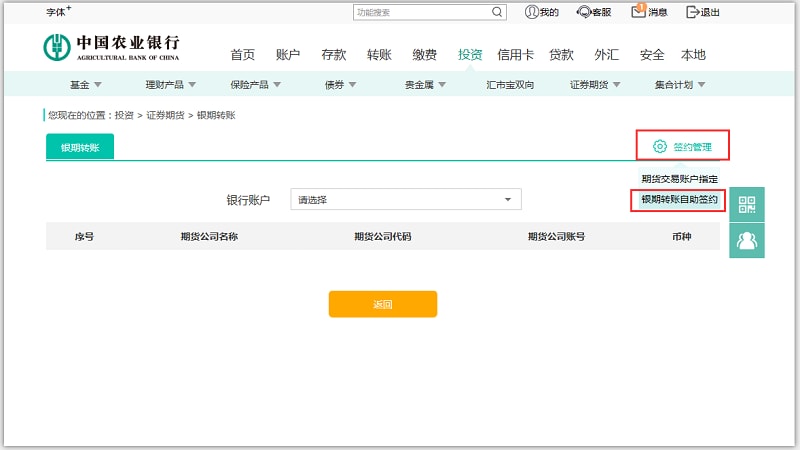800x450 pixels.
Task: Expand the 贵金属 submenu
Action: point(426,85)
